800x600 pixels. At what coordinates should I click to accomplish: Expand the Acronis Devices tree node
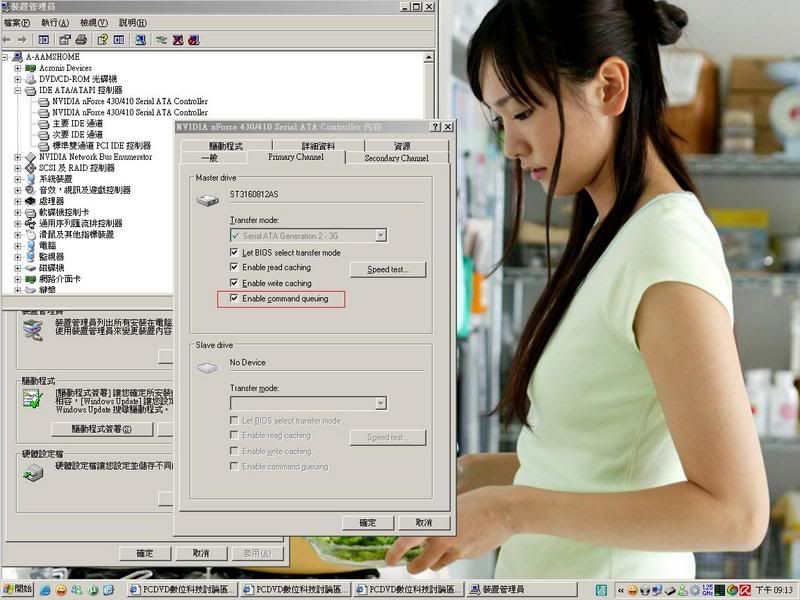click(x=18, y=68)
